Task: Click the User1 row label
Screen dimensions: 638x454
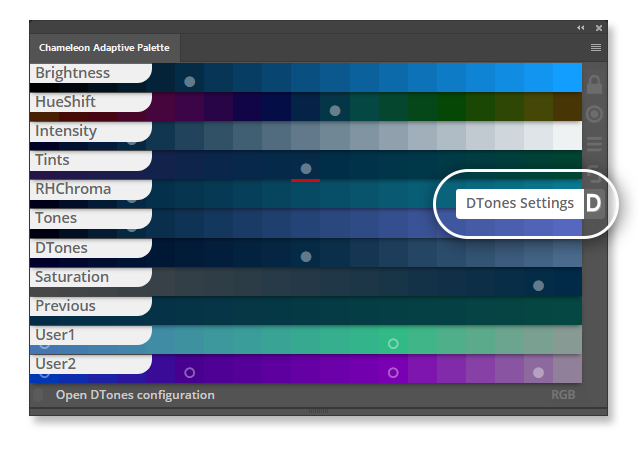Action: (91, 335)
